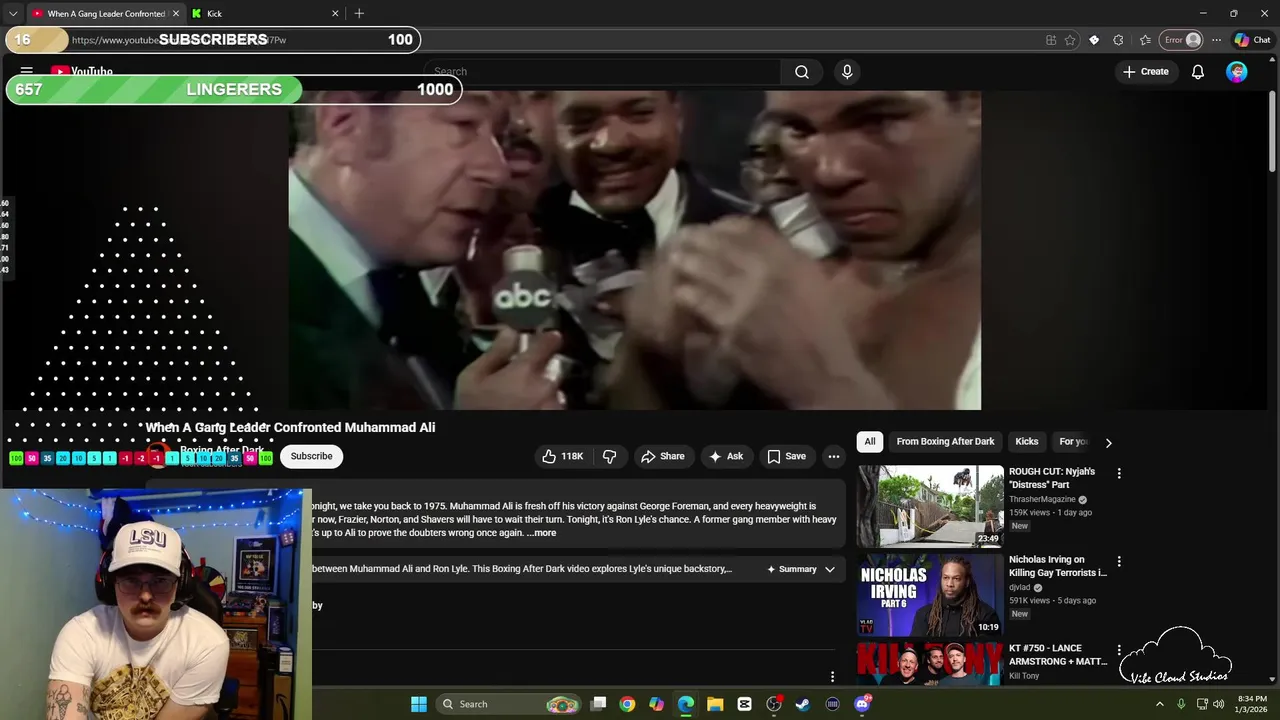Image resolution: width=1280 pixels, height=720 pixels.
Task: Open the browser profile Error button
Action: [x=1181, y=40]
